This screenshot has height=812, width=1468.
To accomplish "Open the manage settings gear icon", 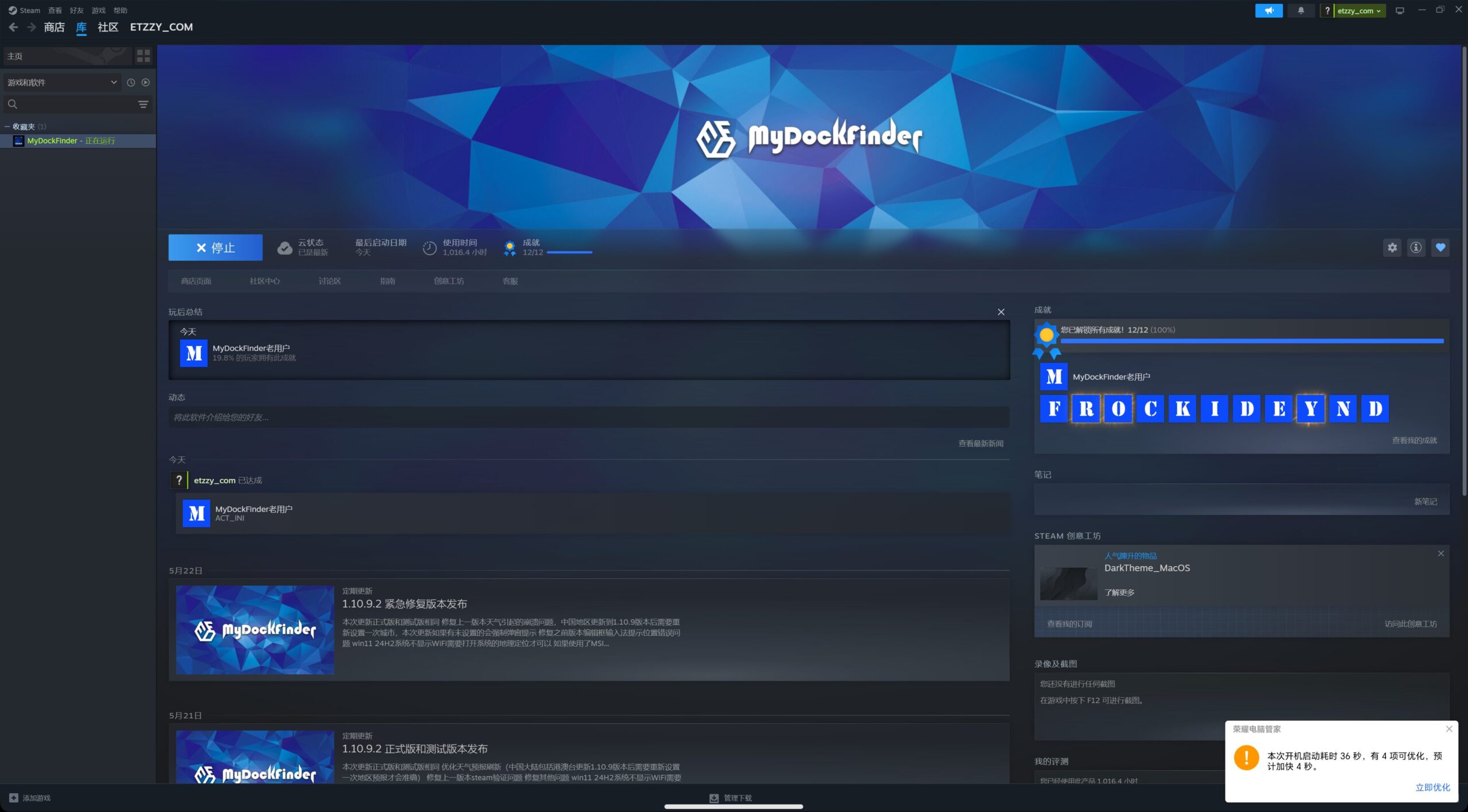I will coord(1392,247).
